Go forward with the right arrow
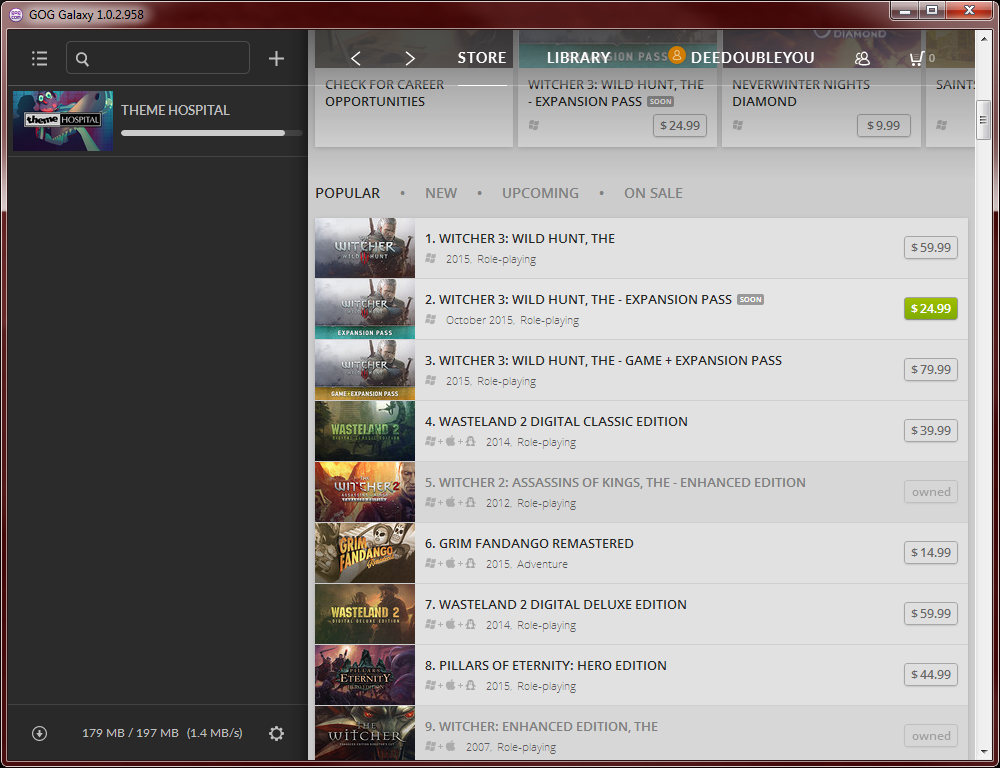The image size is (1000, 768). coord(410,58)
